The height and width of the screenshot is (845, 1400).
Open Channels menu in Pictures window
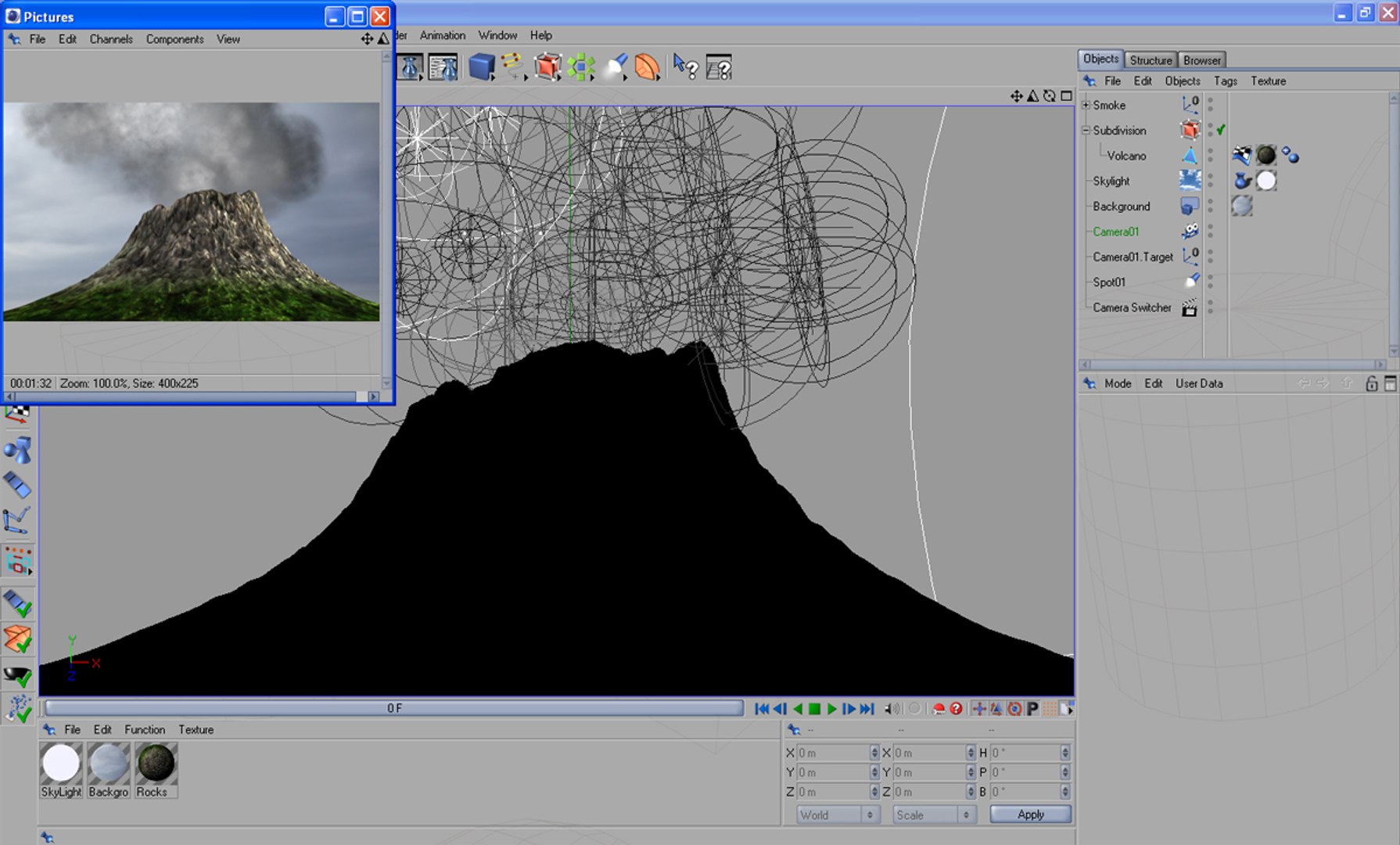[x=111, y=39]
